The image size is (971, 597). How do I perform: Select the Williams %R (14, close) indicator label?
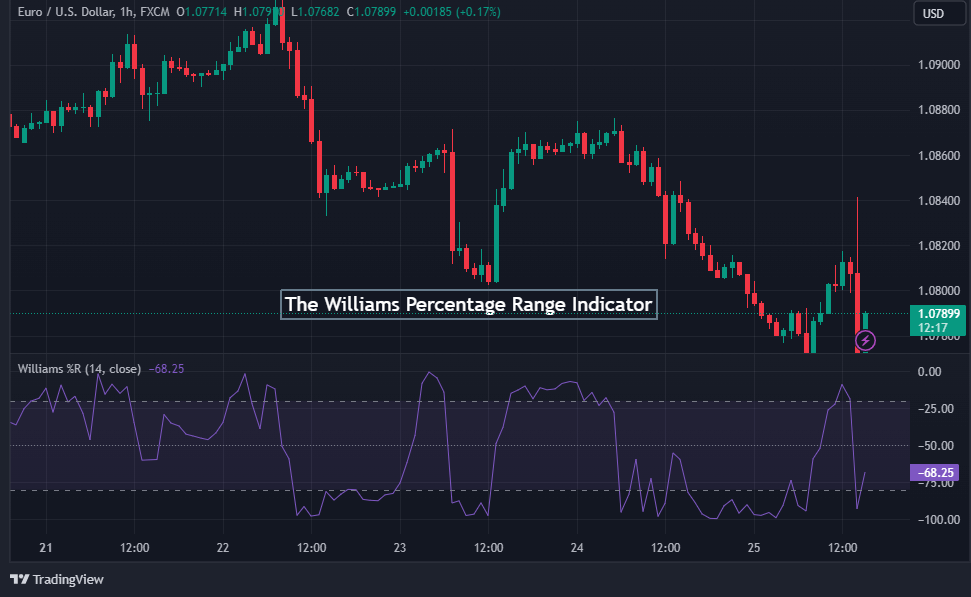tap(79, 368)
